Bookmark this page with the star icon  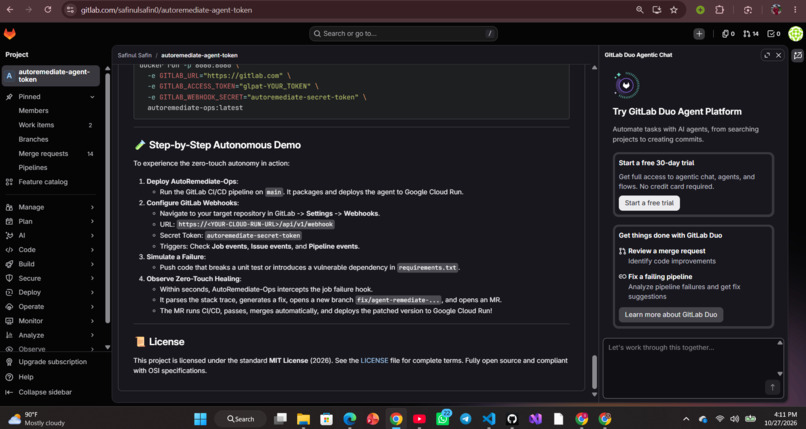point(673,10)
